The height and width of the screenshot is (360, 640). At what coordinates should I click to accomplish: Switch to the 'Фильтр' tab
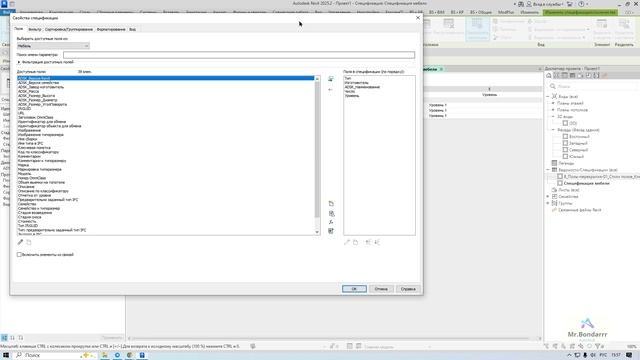coord(35,29)
